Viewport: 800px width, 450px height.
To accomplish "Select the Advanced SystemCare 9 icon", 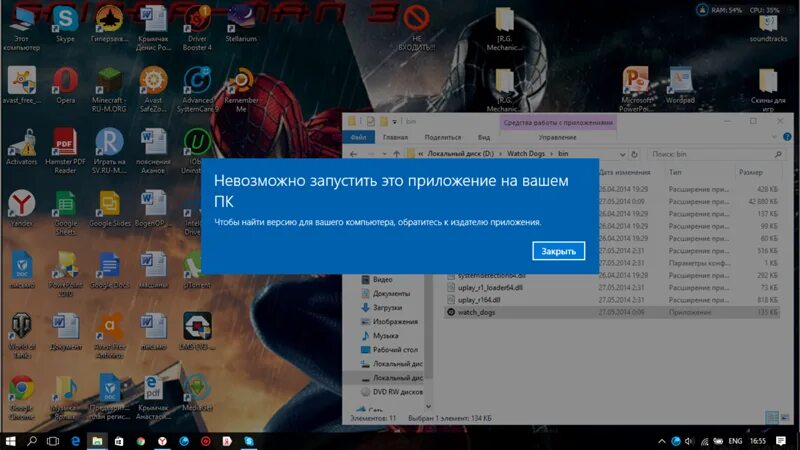I will coord(197,90).
